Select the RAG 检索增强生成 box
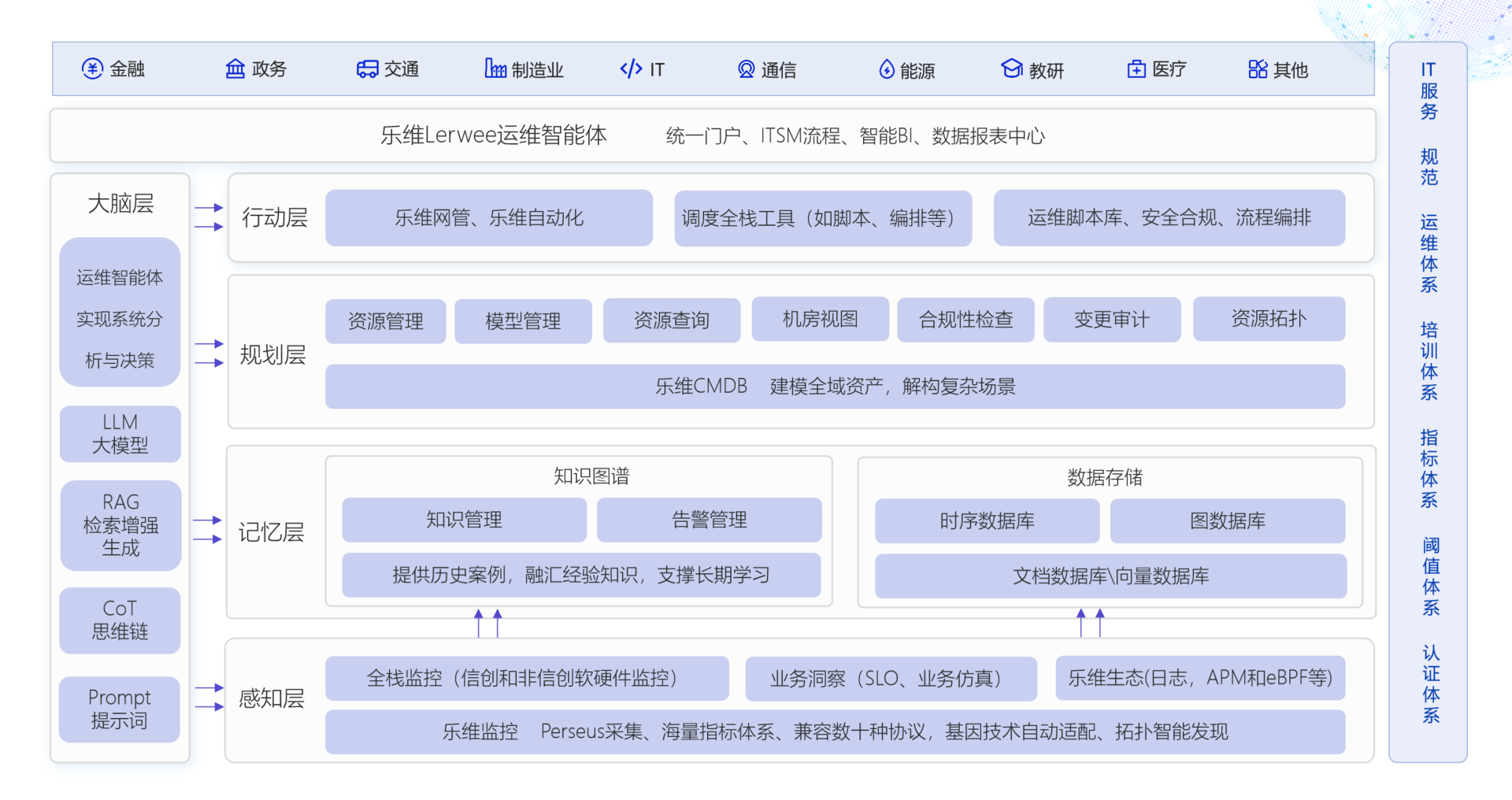Image resolution: width=1512 pixels, height=800 pixels. (x=120, y=525)
